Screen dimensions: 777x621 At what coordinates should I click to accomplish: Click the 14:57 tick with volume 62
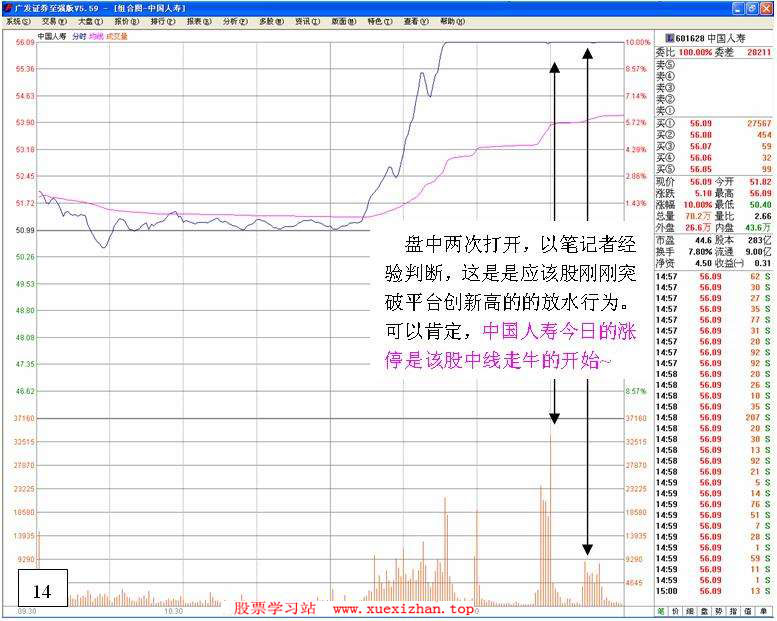tap(714, 276)
